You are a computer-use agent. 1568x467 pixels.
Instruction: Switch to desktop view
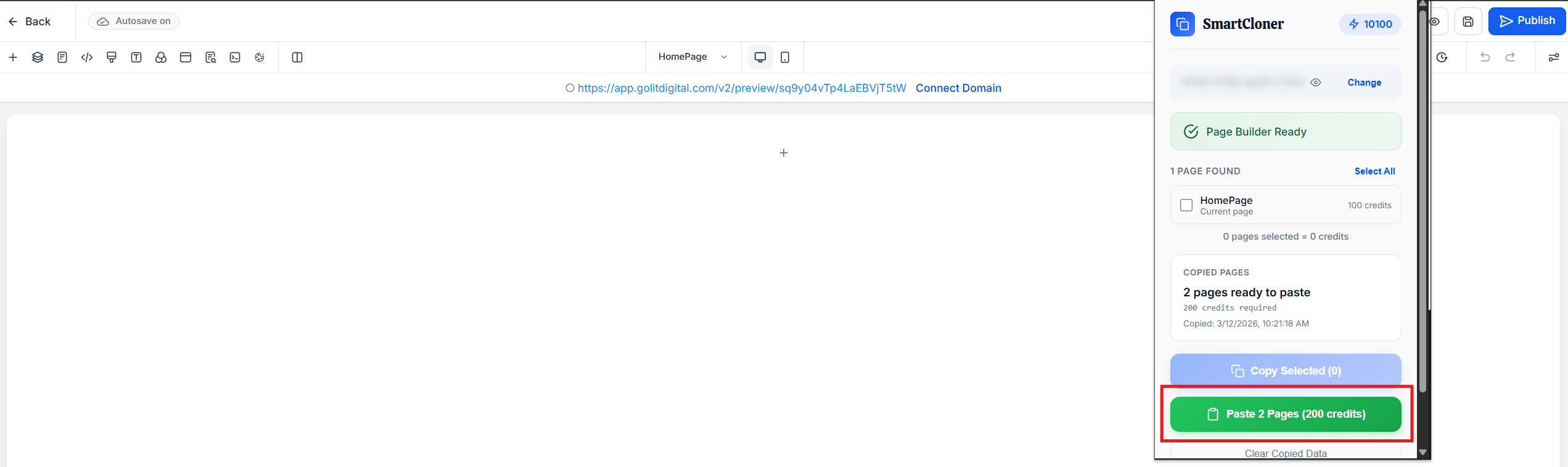(760, 57)
